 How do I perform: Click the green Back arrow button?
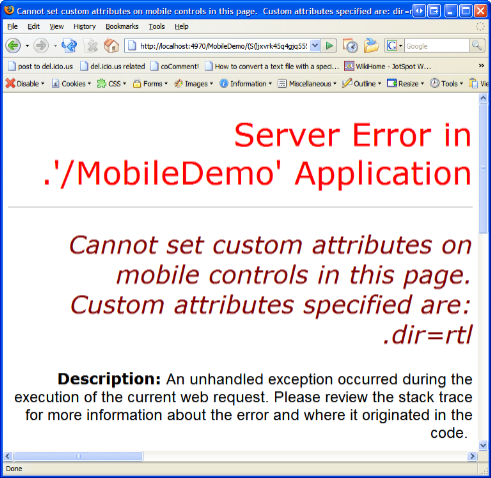click(x=13, y=46)
